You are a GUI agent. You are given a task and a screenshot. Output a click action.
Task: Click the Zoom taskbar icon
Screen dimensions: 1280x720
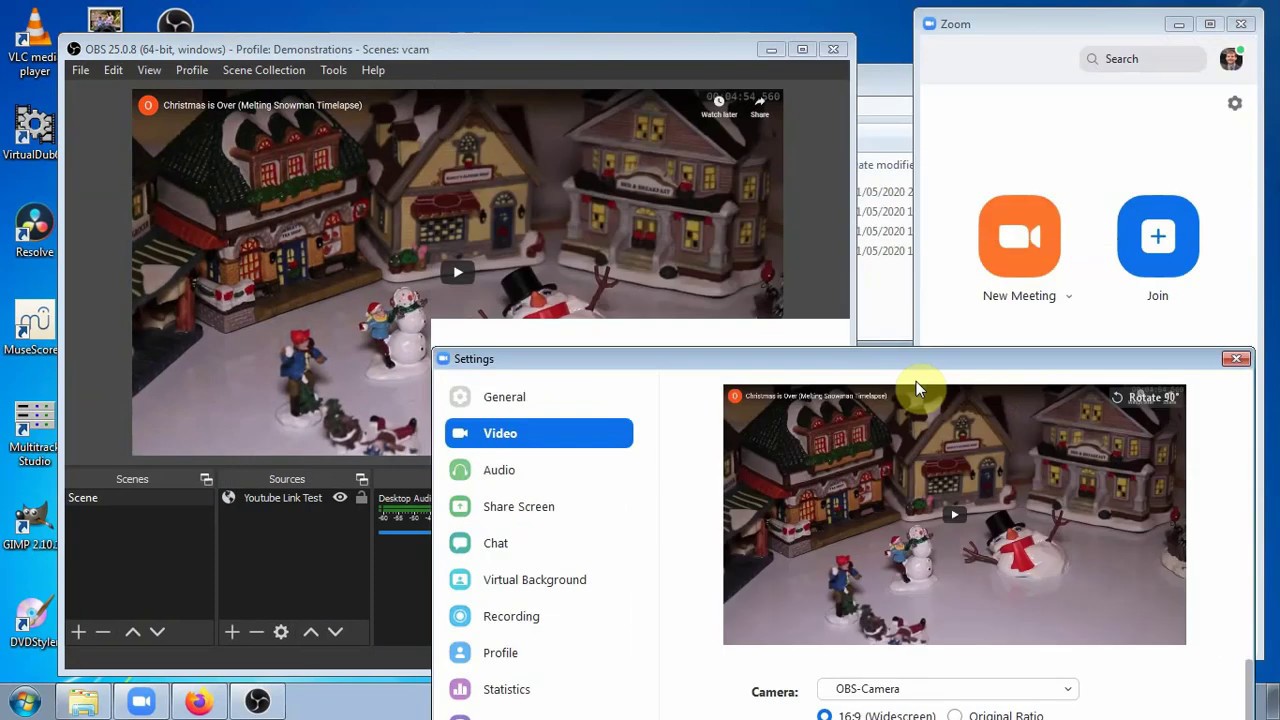click(141, 702)
